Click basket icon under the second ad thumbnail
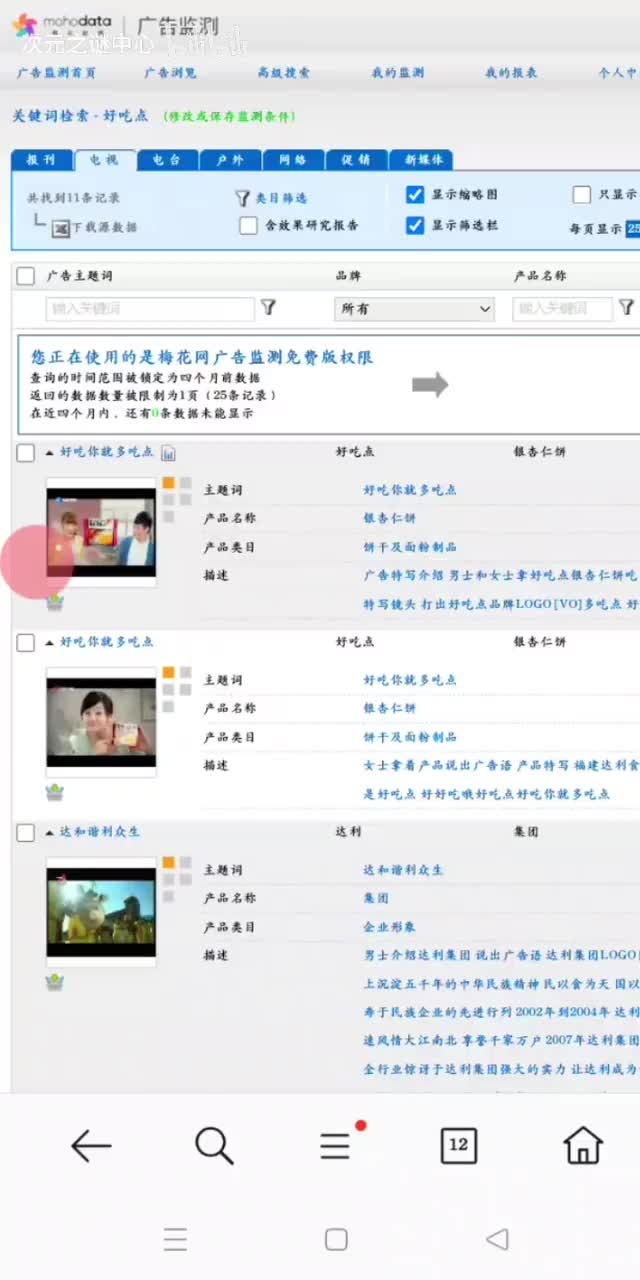 click(55, 792)
